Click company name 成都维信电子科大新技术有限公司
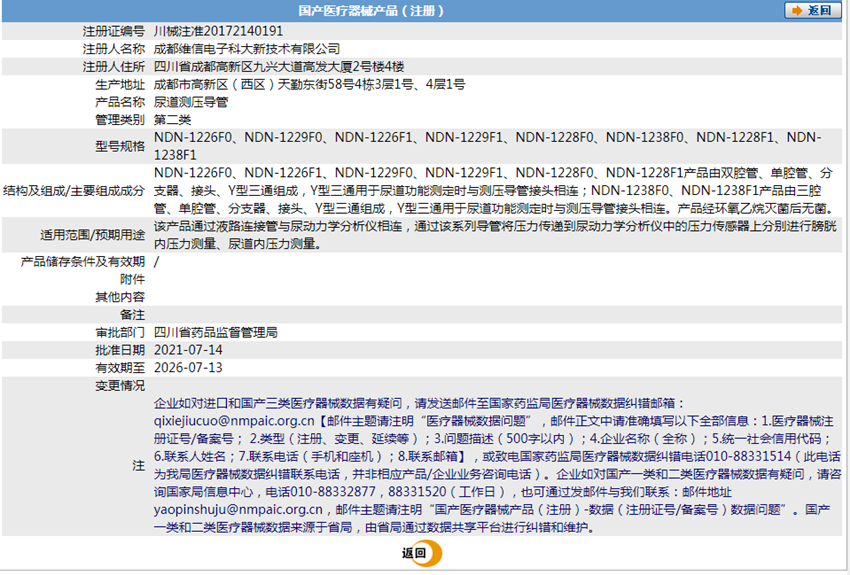This screenshot has width=850, height=575. [x=247, y=49]
